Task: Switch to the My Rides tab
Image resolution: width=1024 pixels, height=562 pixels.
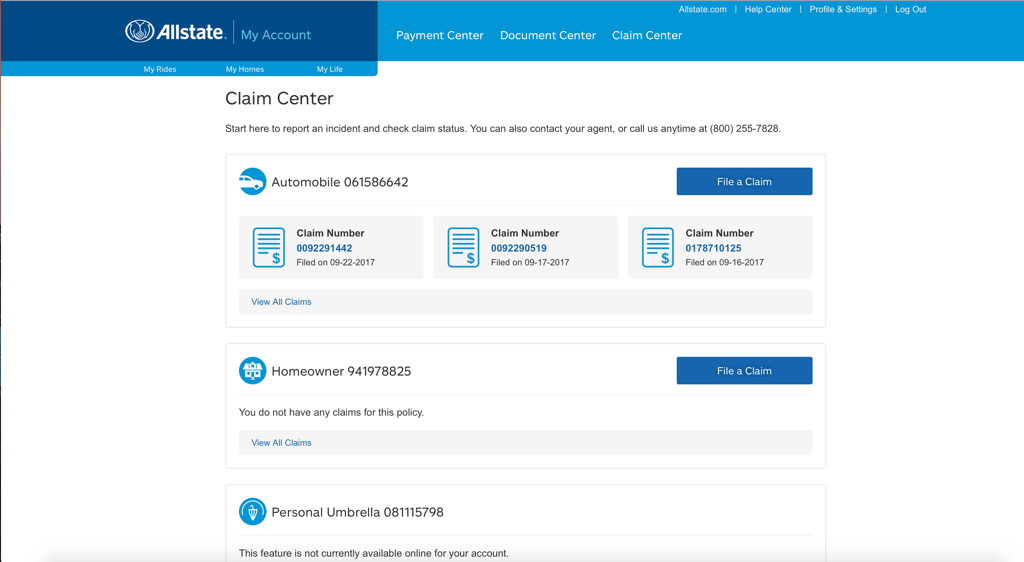Action: 160,69
